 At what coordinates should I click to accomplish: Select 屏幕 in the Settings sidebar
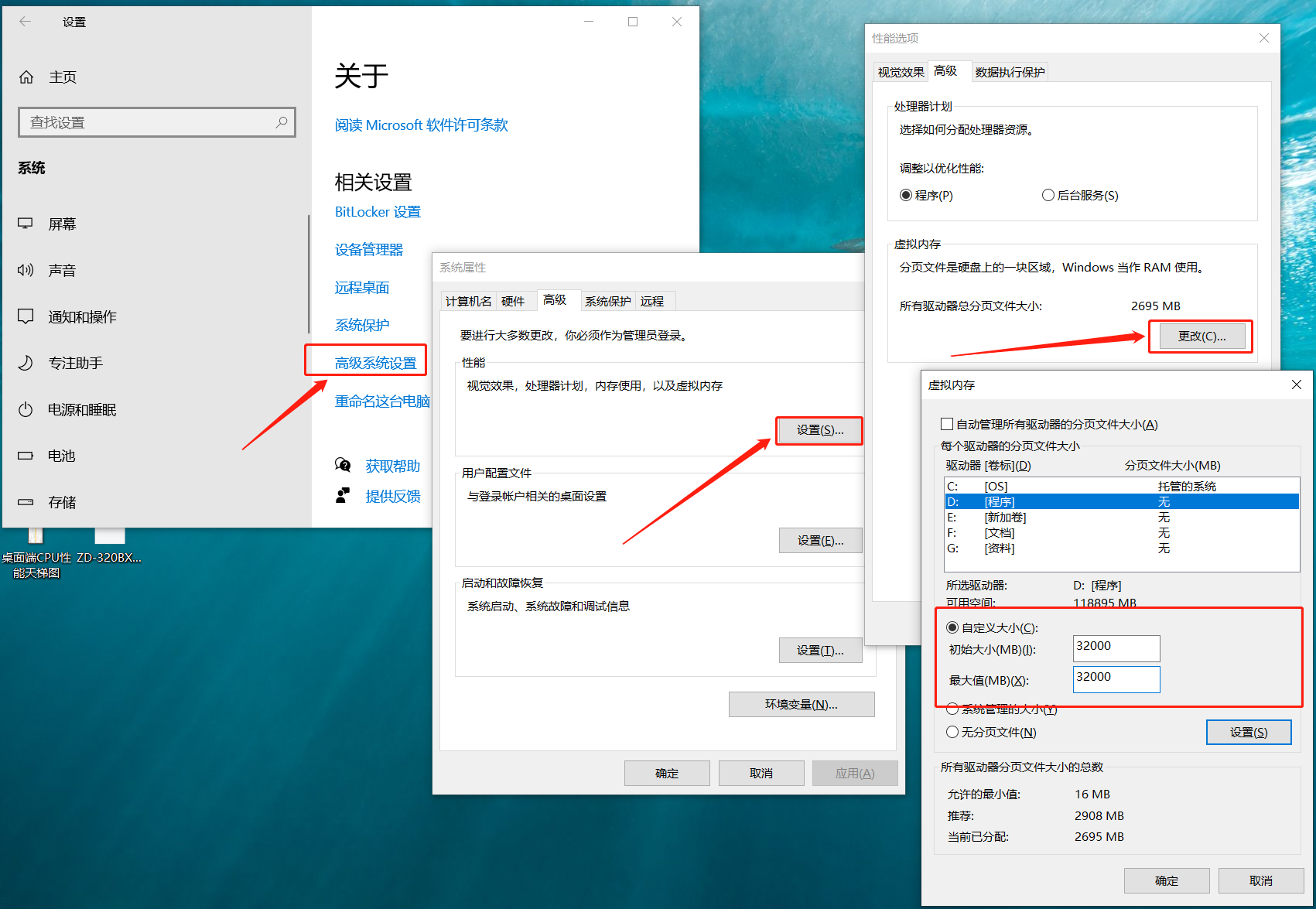click(x=62, y=224)
